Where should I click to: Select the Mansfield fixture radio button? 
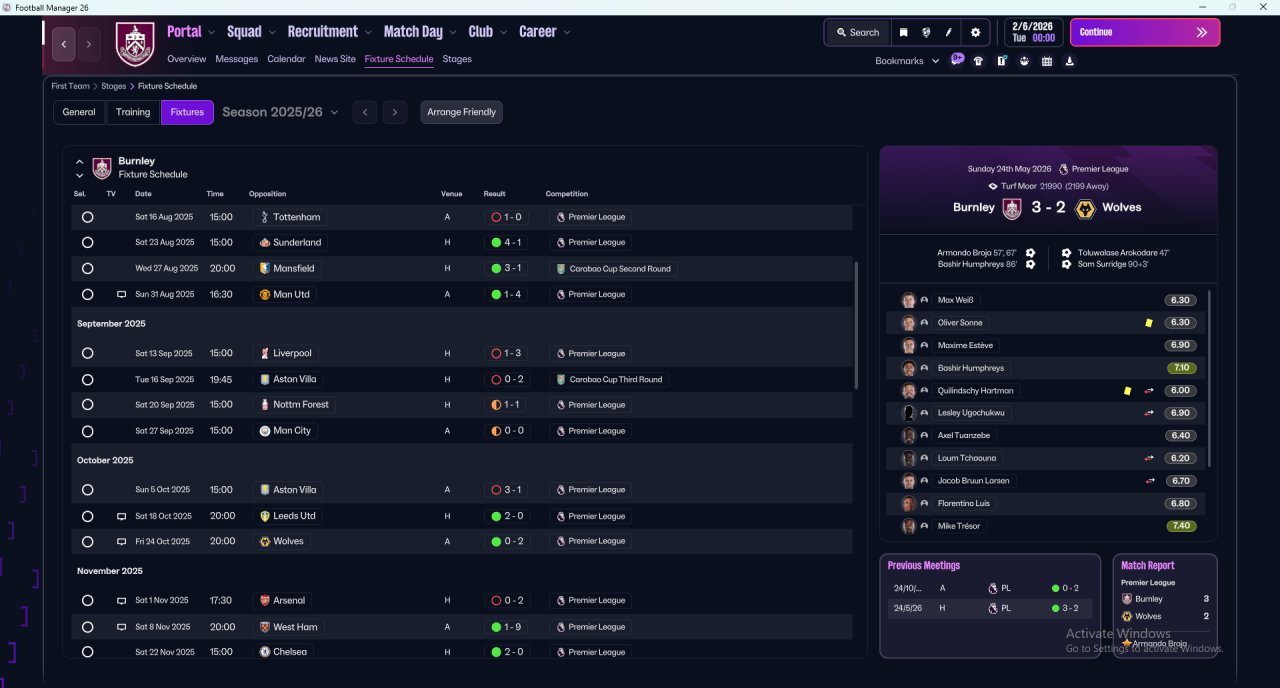click(87, 268)
